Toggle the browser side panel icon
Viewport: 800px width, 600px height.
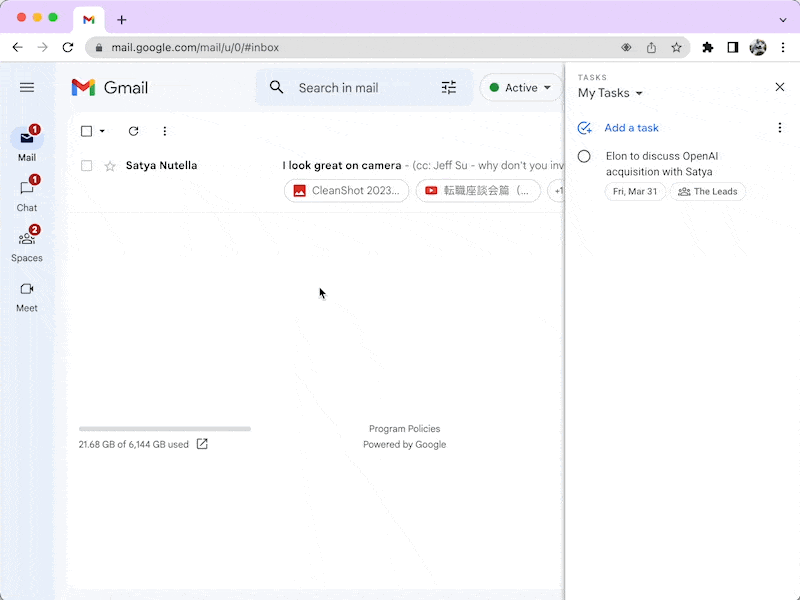[733, 47]
